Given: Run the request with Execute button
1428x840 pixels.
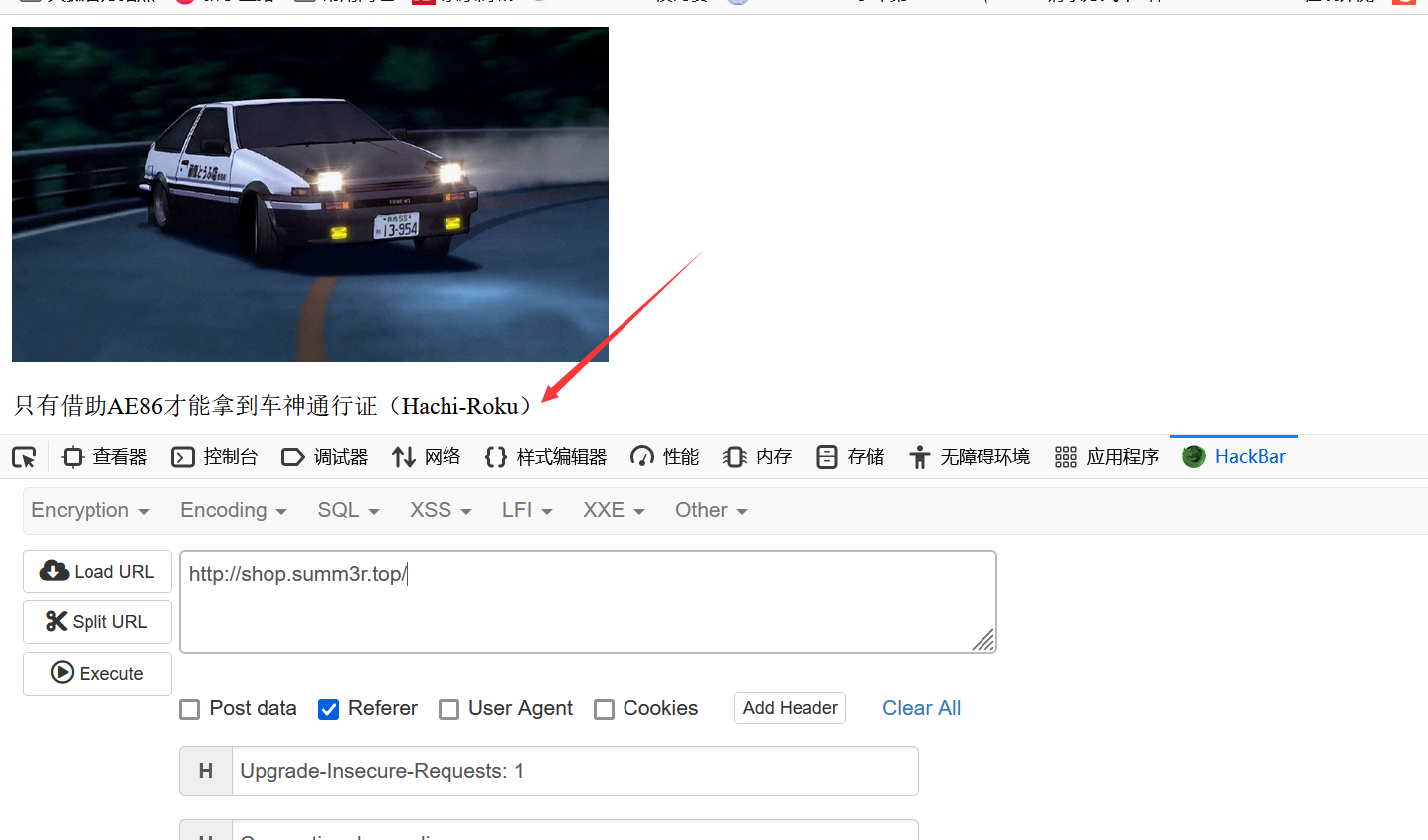Looking at the screenshot, I should 97,674.
